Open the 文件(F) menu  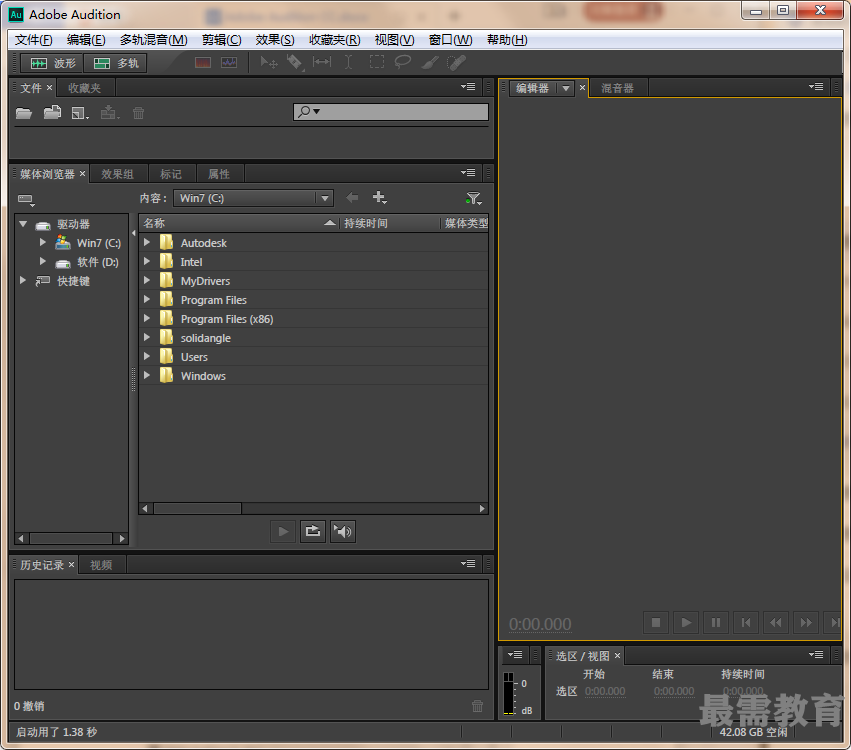tap(34, 40)
